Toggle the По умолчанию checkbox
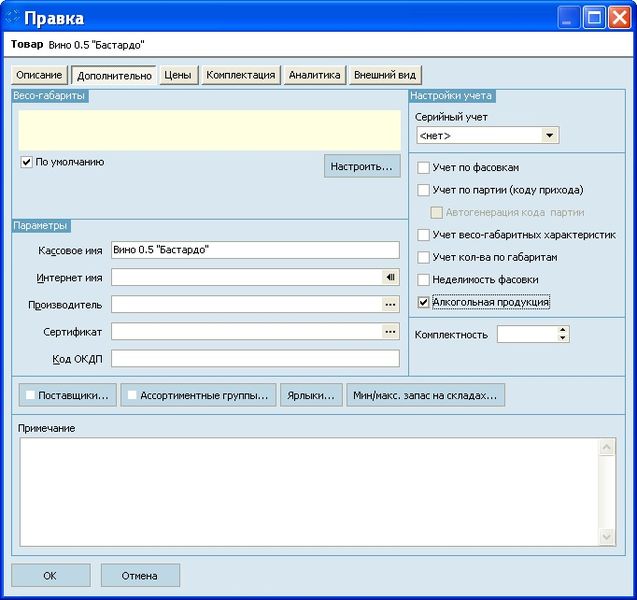 [26, 162]
